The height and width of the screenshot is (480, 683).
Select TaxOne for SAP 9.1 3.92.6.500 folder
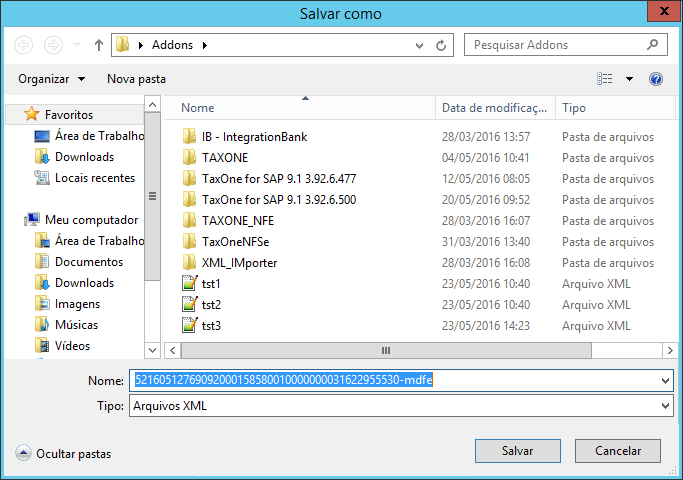[279, 199]
